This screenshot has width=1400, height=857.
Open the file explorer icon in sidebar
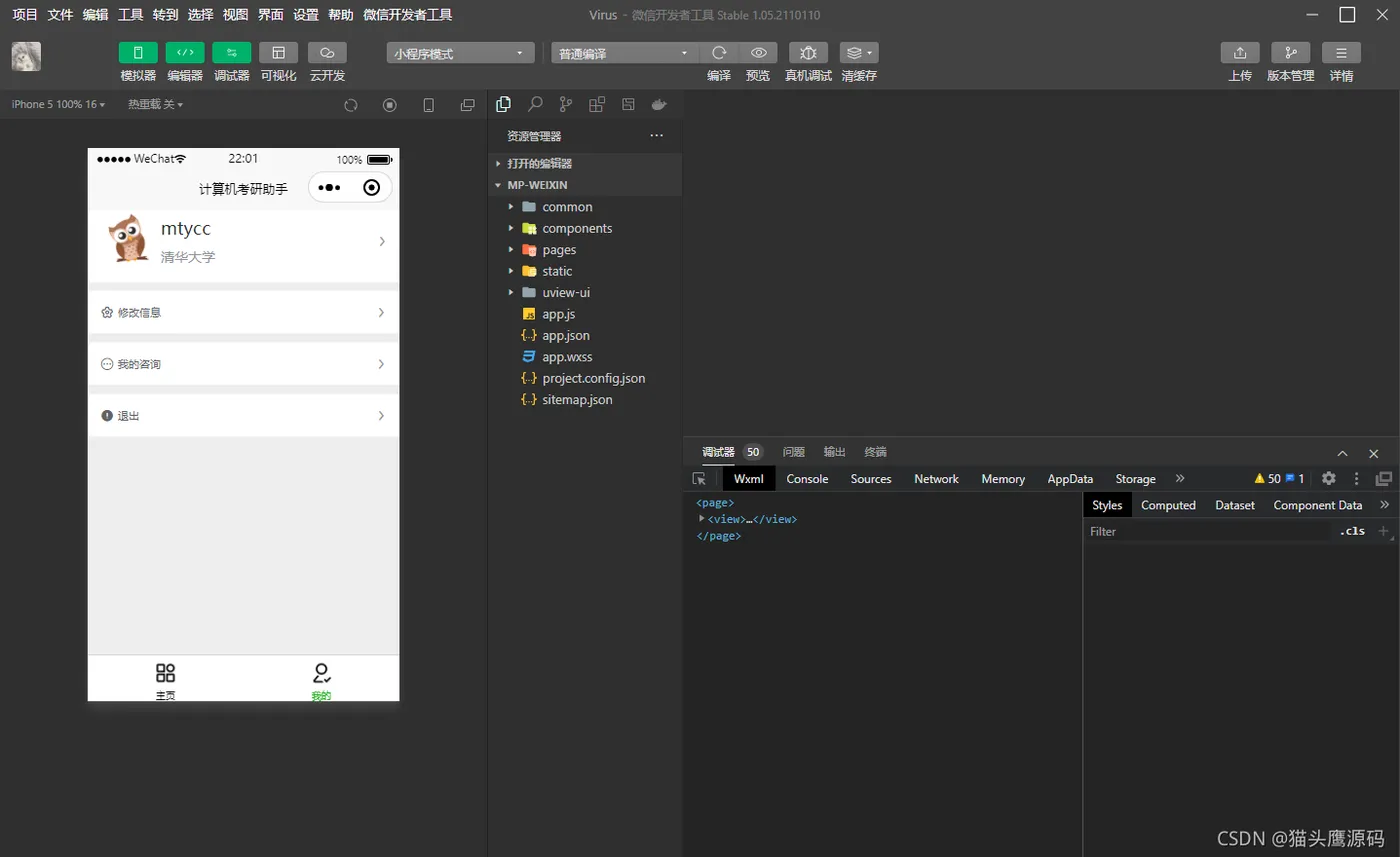click(504, 104)
